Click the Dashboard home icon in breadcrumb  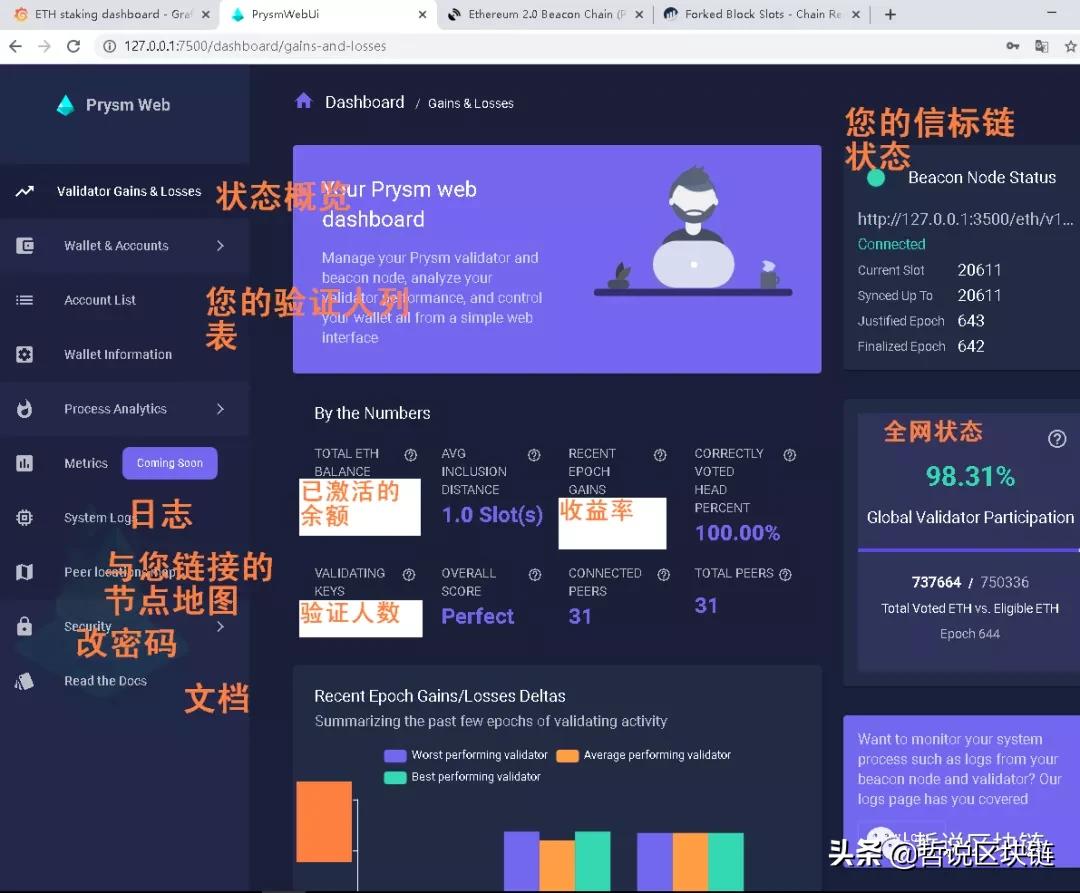(x=304, y=101)
